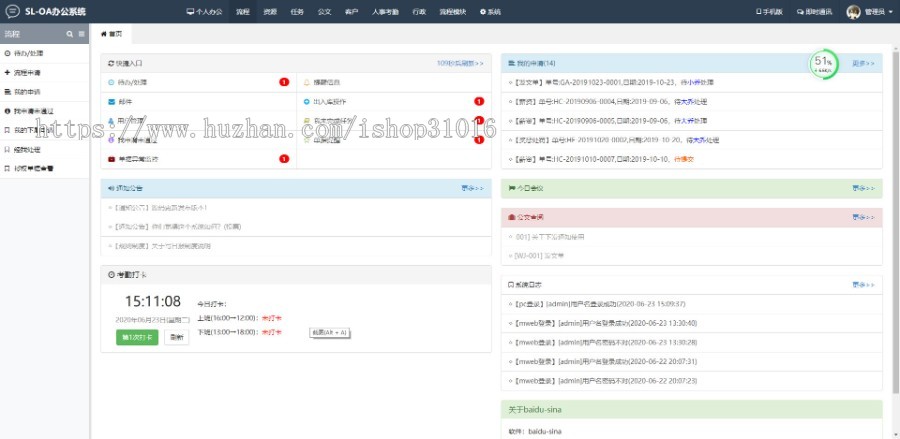Click the 刷新 button in attendance panel
The height and width of the screenshot is (439, 900).
177,337
